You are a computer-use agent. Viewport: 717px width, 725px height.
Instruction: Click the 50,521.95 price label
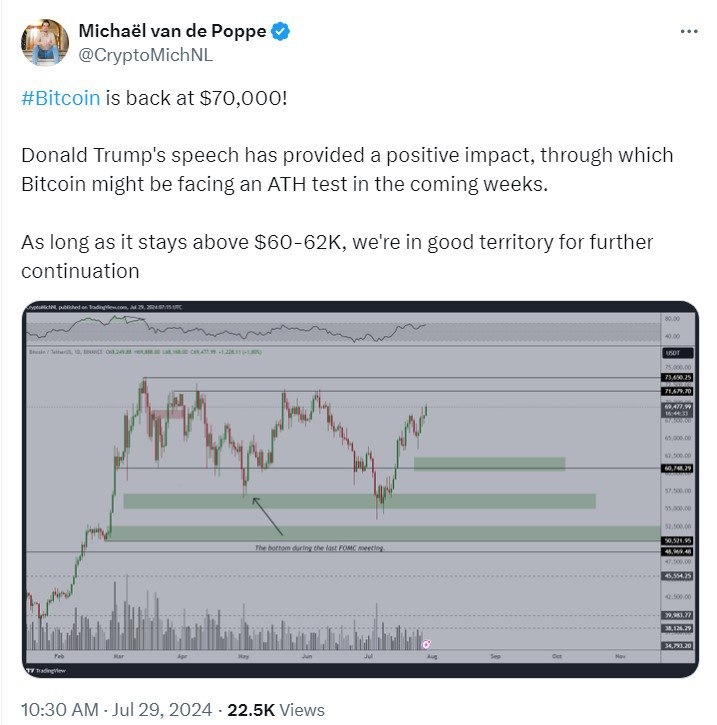[676, 540]
